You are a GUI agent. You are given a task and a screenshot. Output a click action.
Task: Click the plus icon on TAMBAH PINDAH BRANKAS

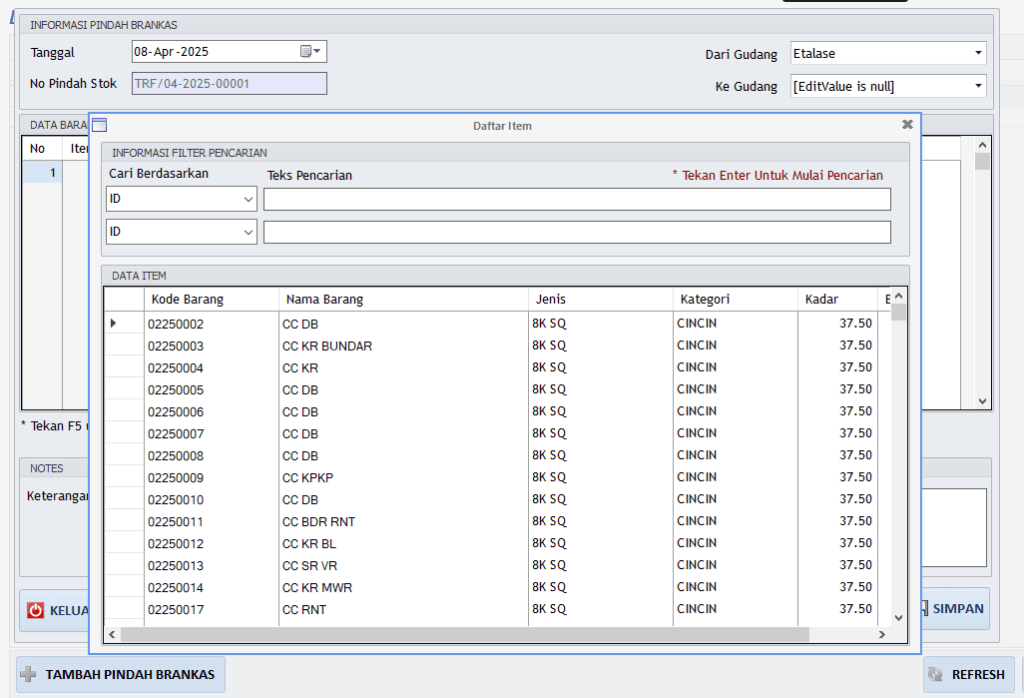28,674
